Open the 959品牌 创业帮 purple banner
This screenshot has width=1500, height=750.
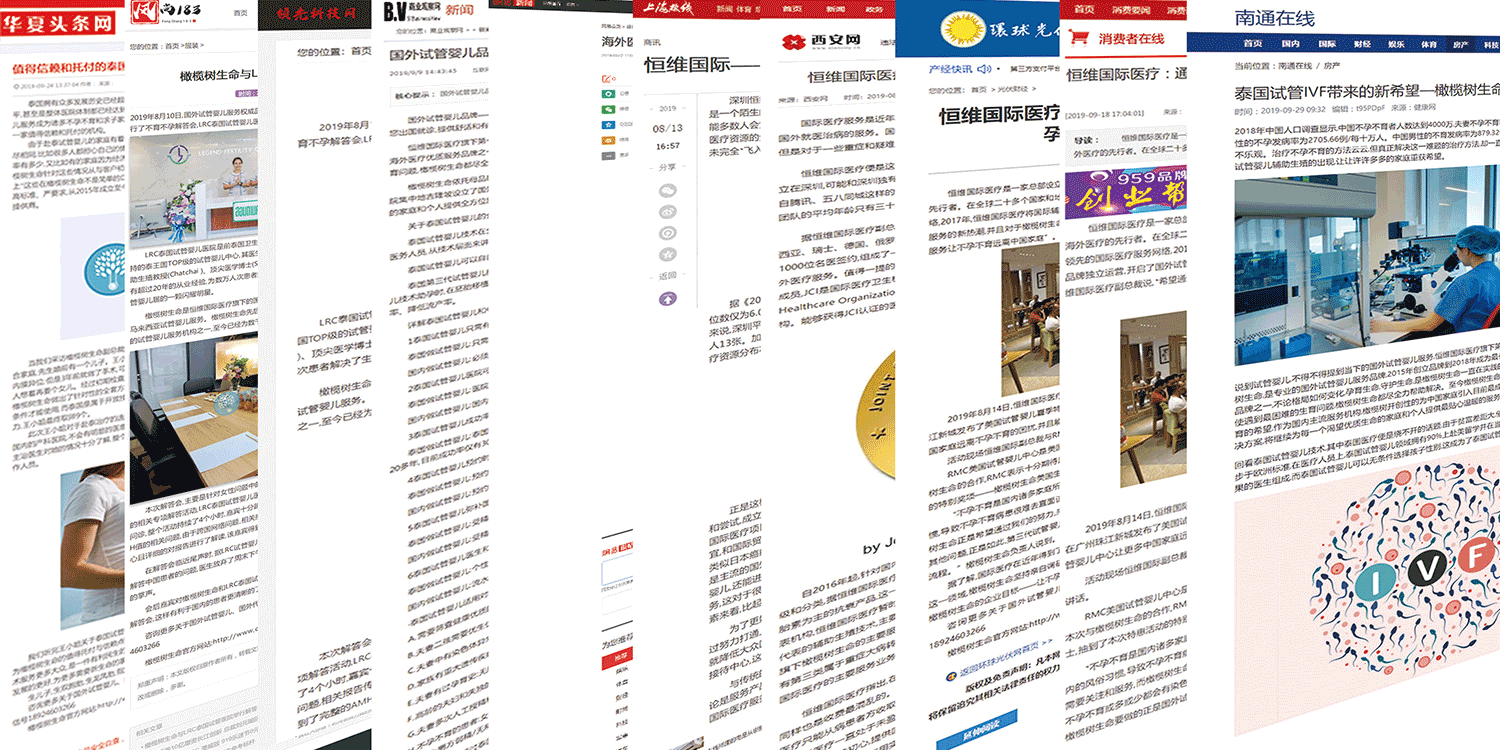point(1125,193)
